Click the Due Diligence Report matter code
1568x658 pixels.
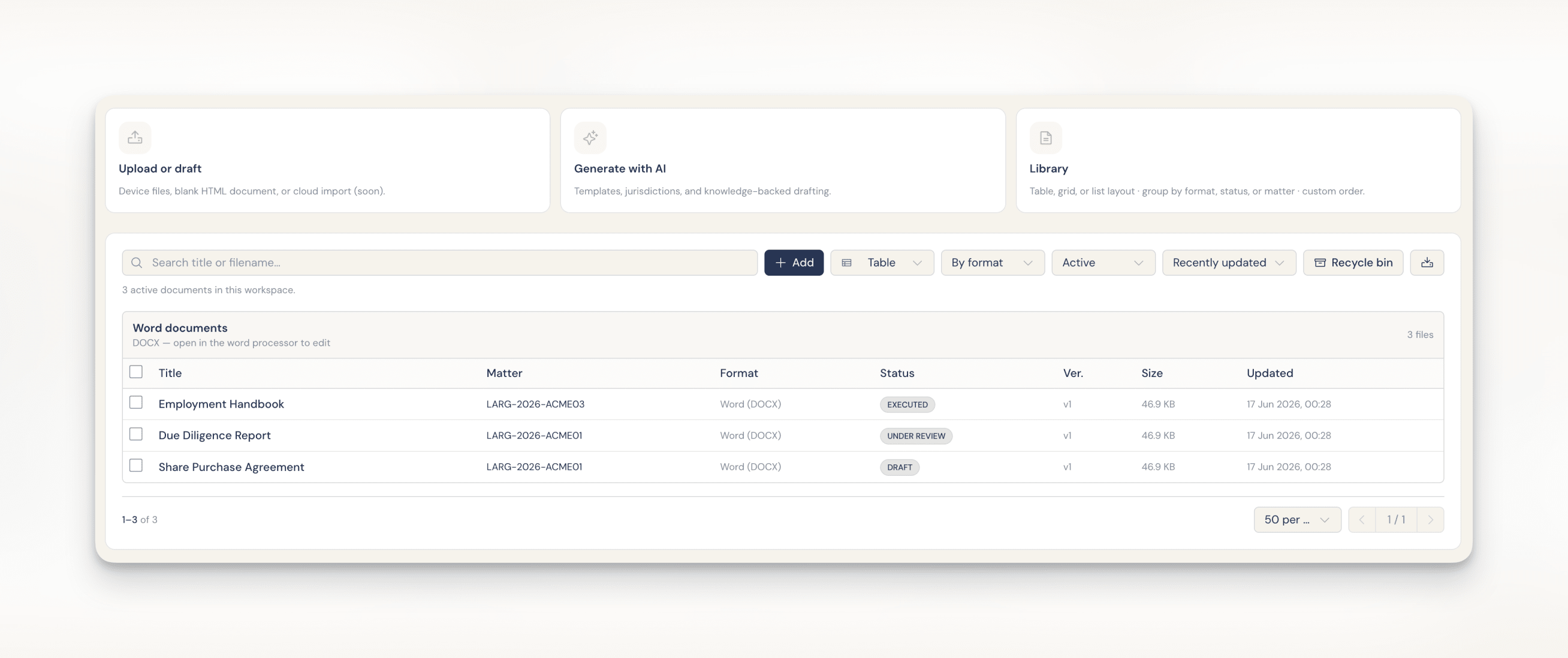click(534, 435)
